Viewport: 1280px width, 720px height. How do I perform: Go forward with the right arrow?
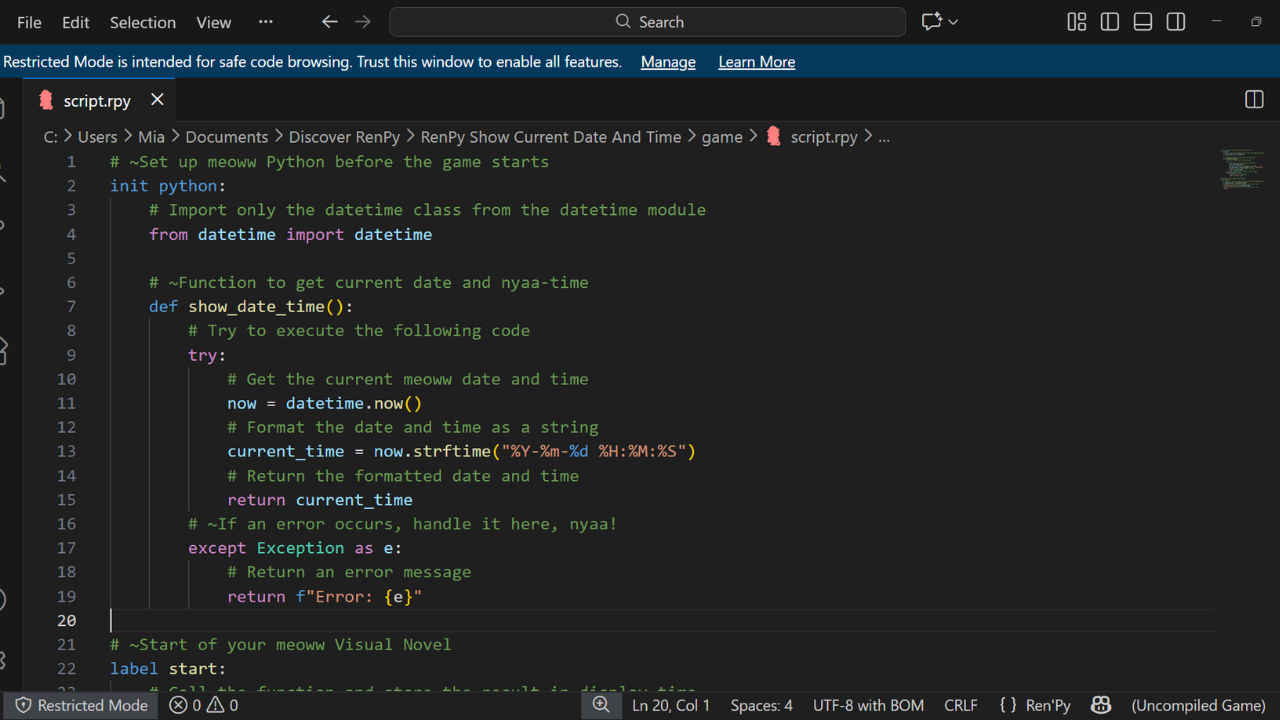tap(363, 22)
